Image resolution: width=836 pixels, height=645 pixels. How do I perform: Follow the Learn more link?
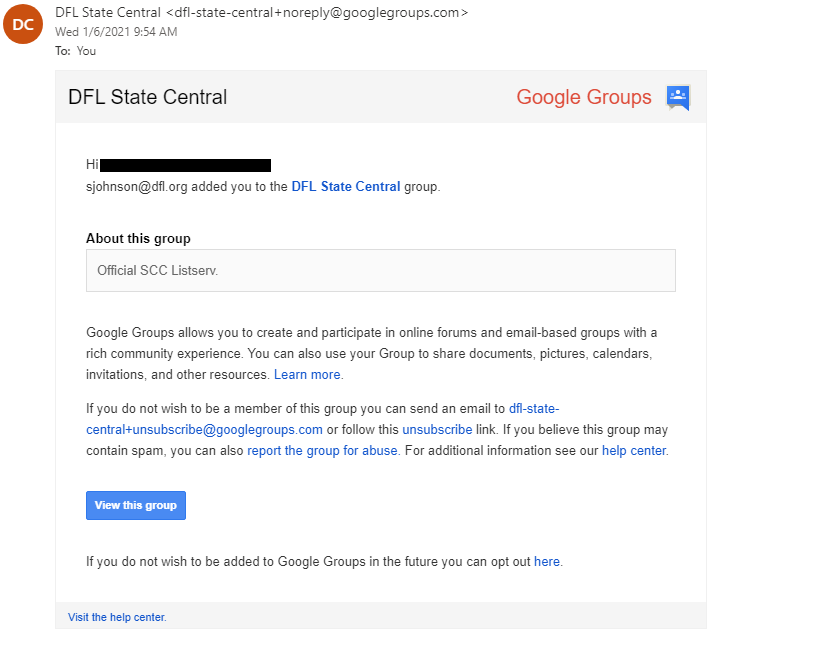[307, 375]
